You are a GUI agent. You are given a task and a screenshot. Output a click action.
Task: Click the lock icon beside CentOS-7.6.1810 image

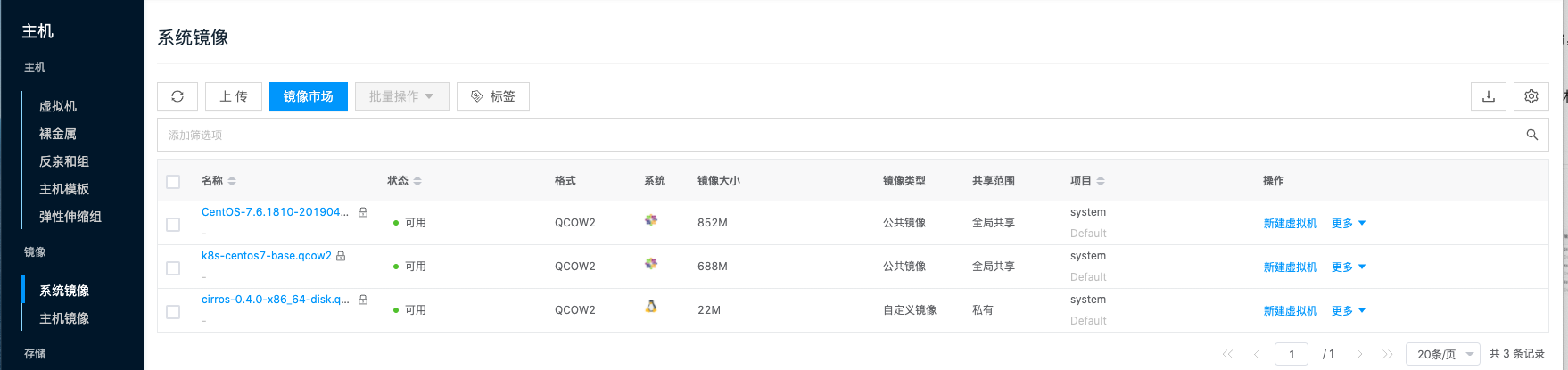point(363,212)
